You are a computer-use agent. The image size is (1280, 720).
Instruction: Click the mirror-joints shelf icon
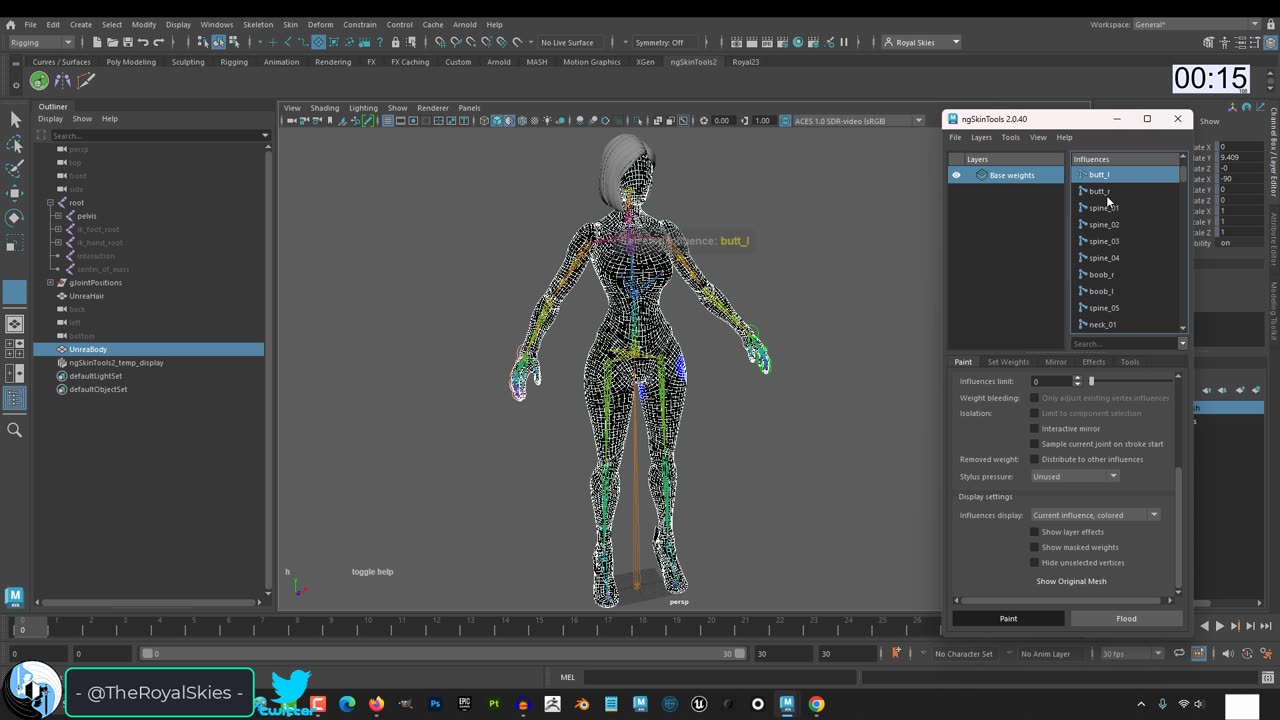tap(63, 81)
